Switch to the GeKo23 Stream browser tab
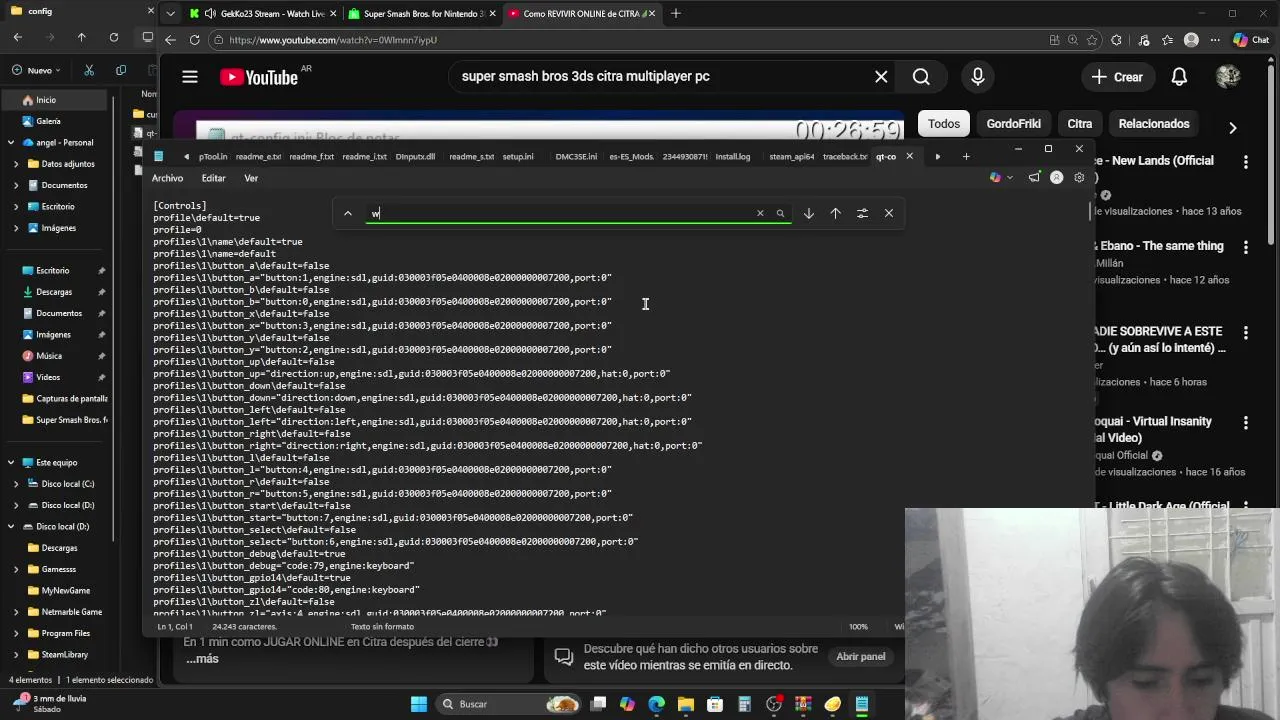The height and width of the screenshot is (720, 1280). tap(263, 14)
